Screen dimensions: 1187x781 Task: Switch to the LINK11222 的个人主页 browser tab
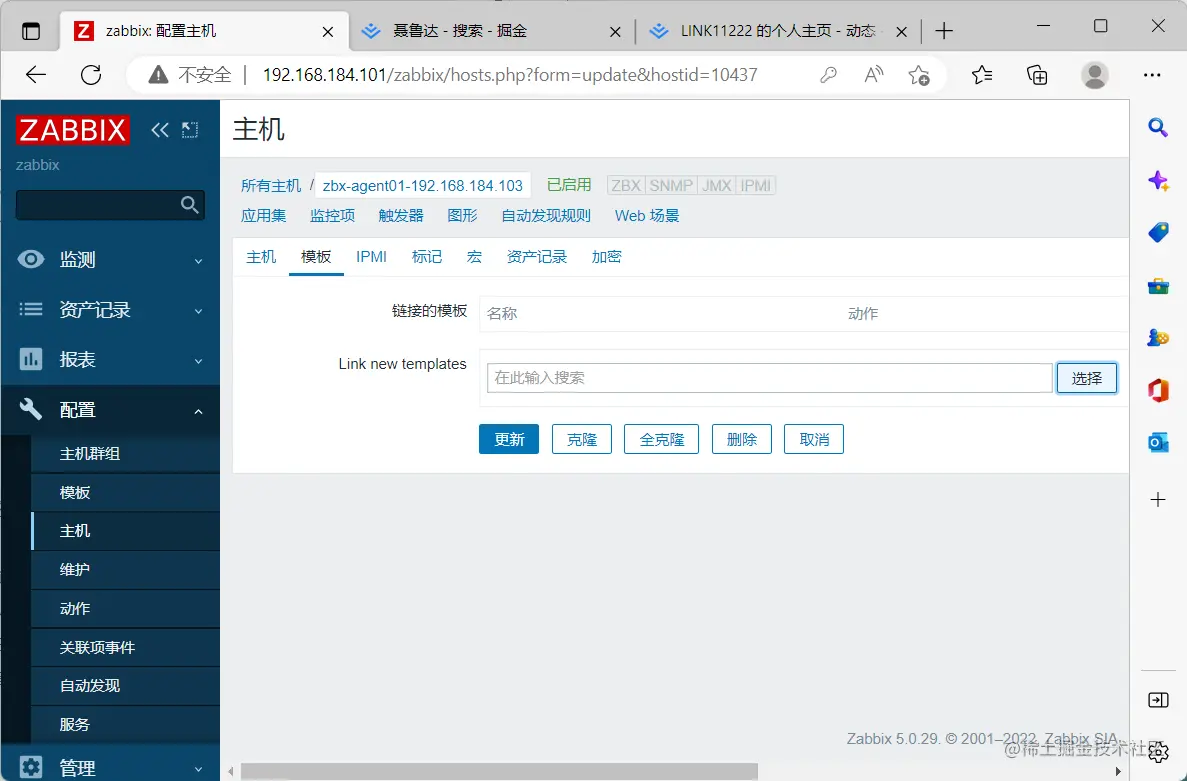[777, 31]
